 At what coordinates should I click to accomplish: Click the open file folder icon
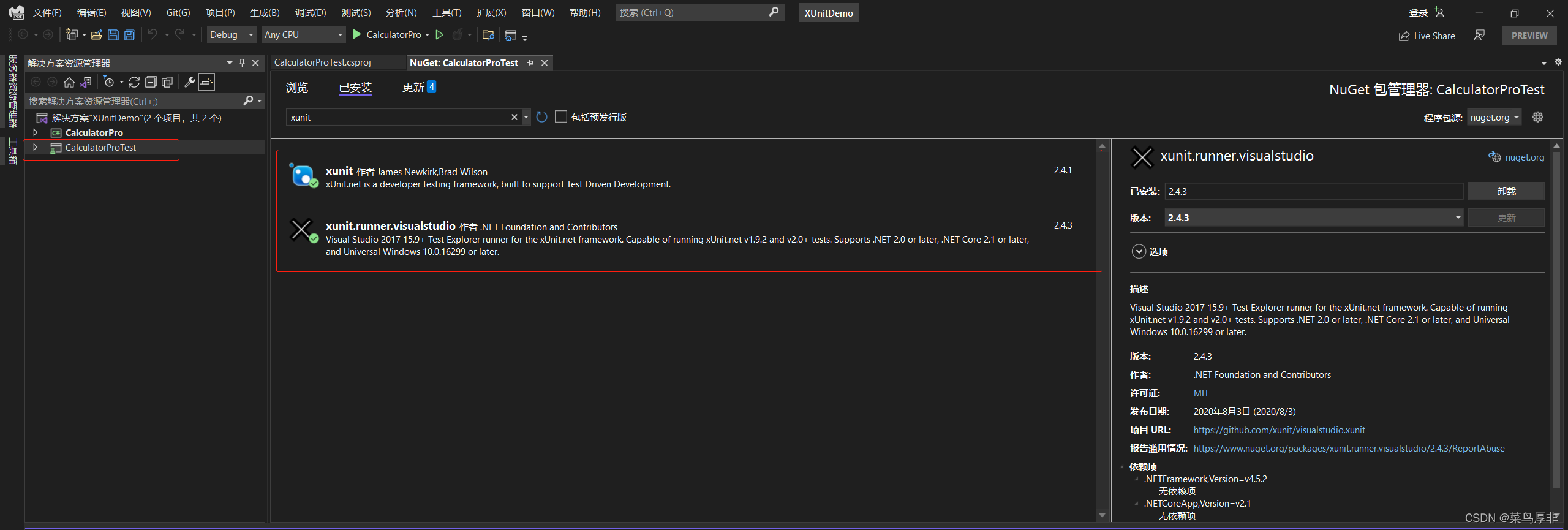pyautogui.click(x=96, y=35)
